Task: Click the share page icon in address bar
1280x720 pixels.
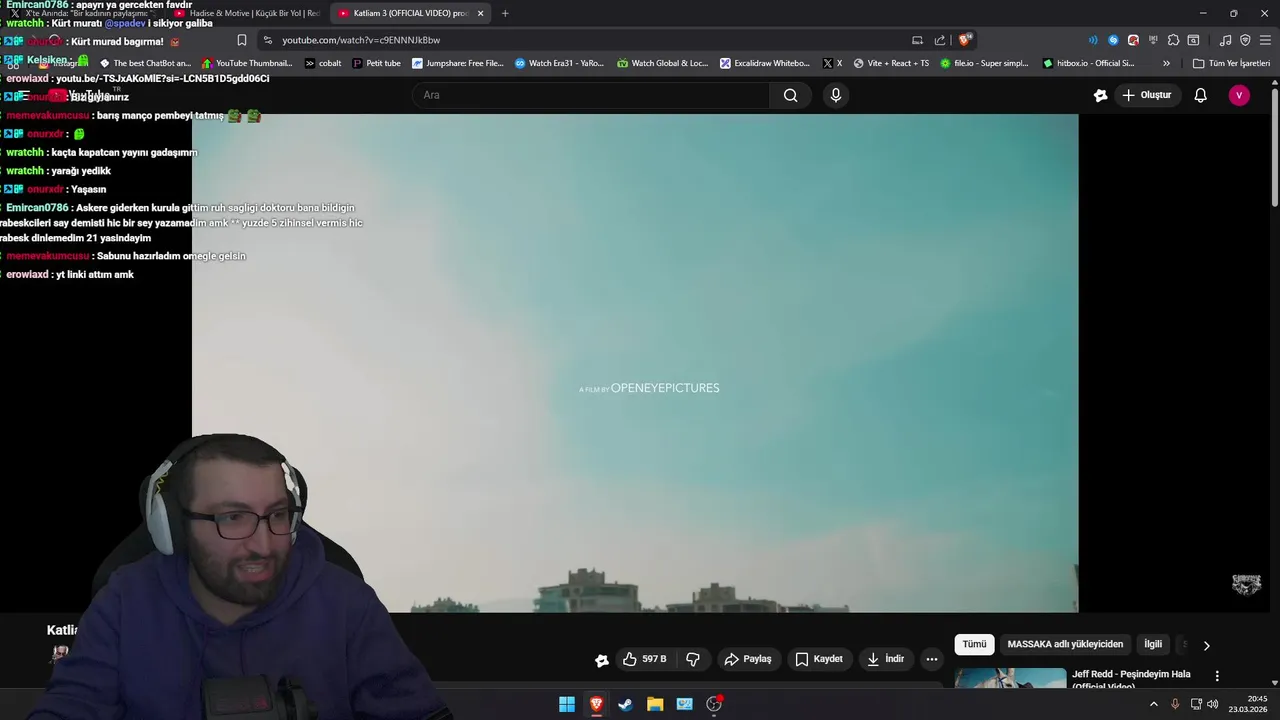Action: 940,40
